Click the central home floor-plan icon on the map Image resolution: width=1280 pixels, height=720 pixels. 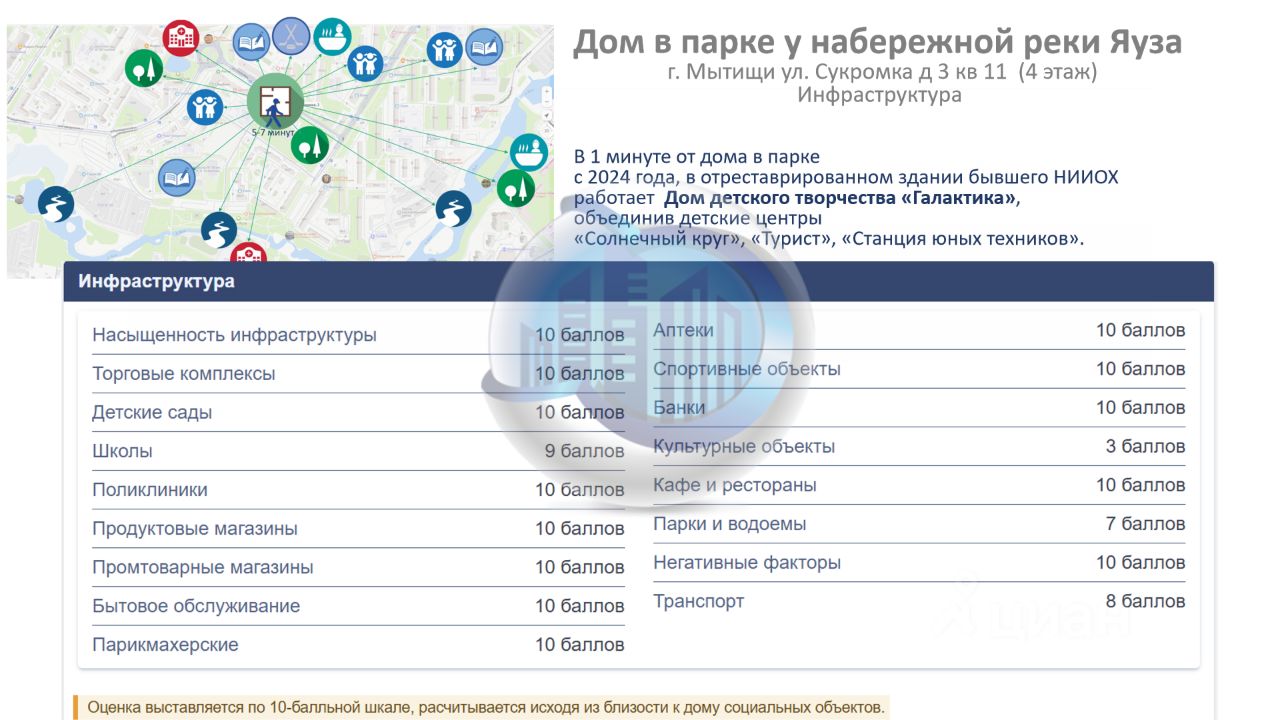(275, 101)
